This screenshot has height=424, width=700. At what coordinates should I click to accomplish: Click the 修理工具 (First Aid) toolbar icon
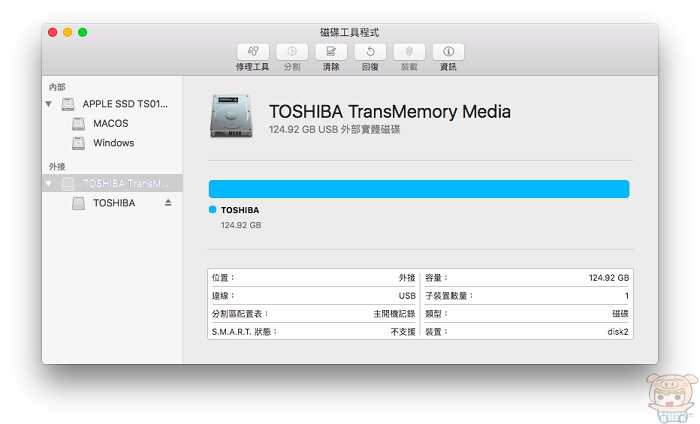coord(251,51)
